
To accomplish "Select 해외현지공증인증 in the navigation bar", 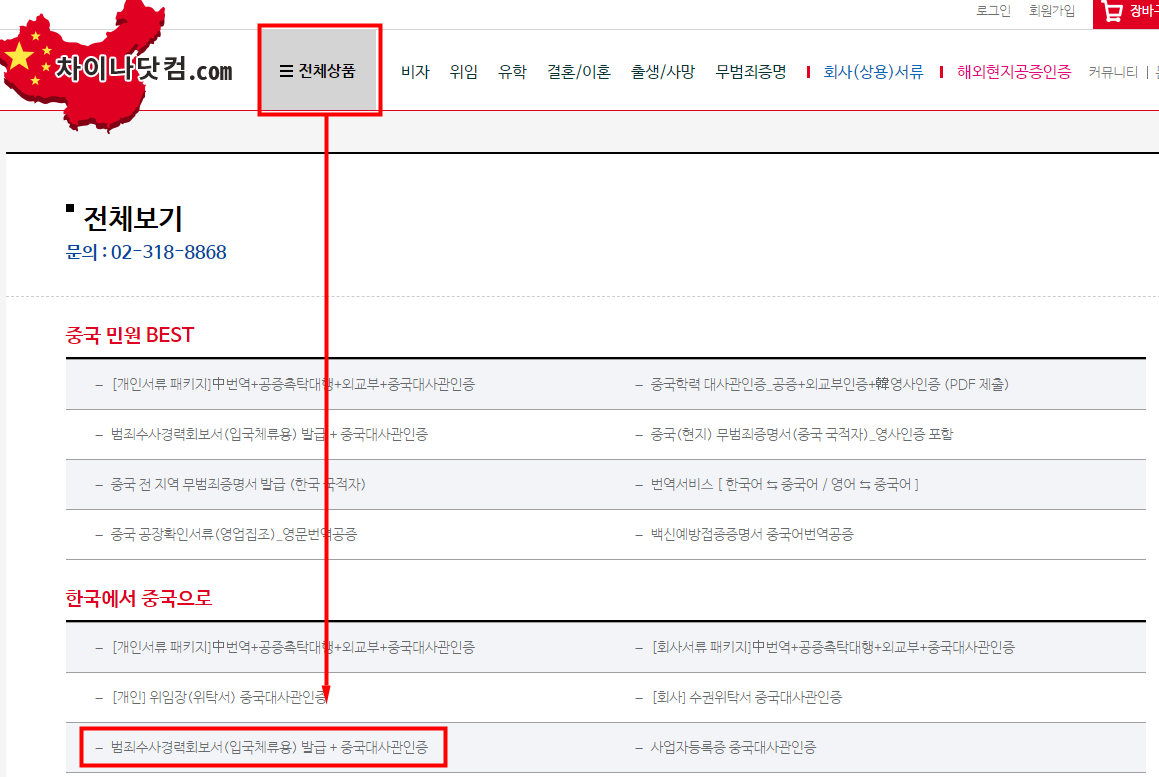I will [1013, 72].
